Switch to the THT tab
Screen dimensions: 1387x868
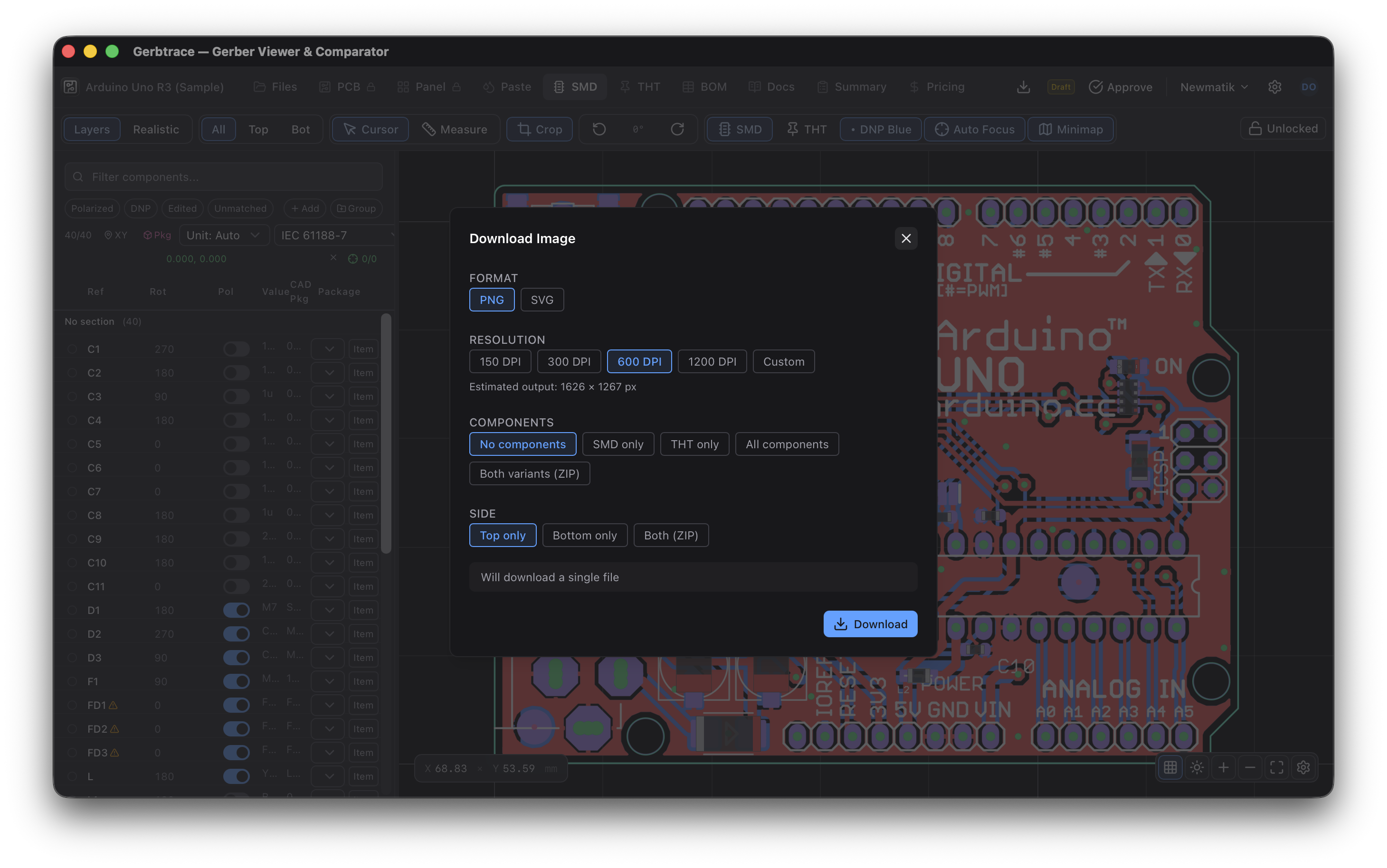640,87
